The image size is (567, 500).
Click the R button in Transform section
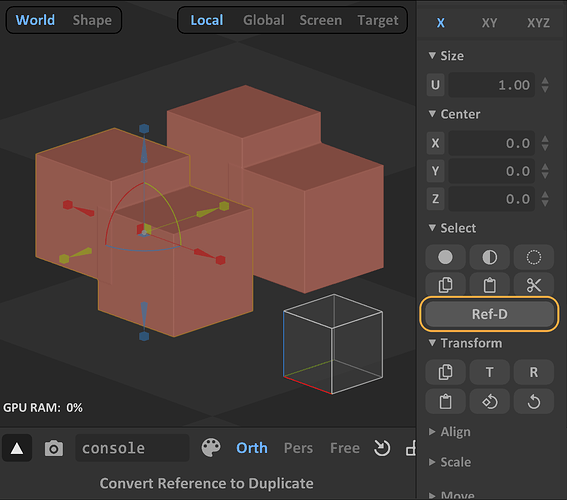534,372
